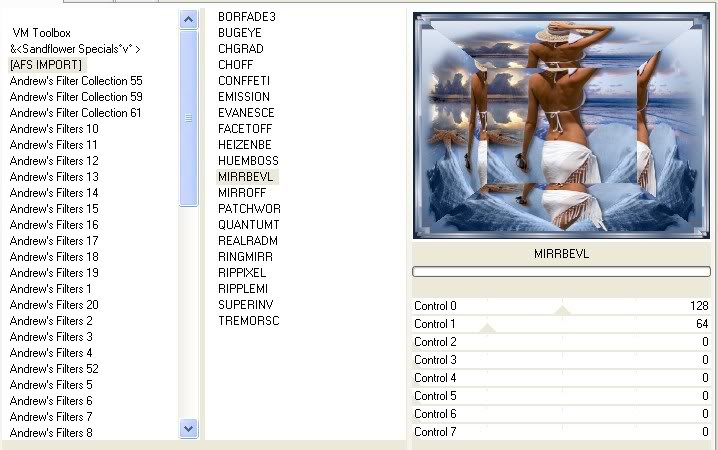Pick the RIPPLEMI filter
718x450 pixels.
pos(245,289)
